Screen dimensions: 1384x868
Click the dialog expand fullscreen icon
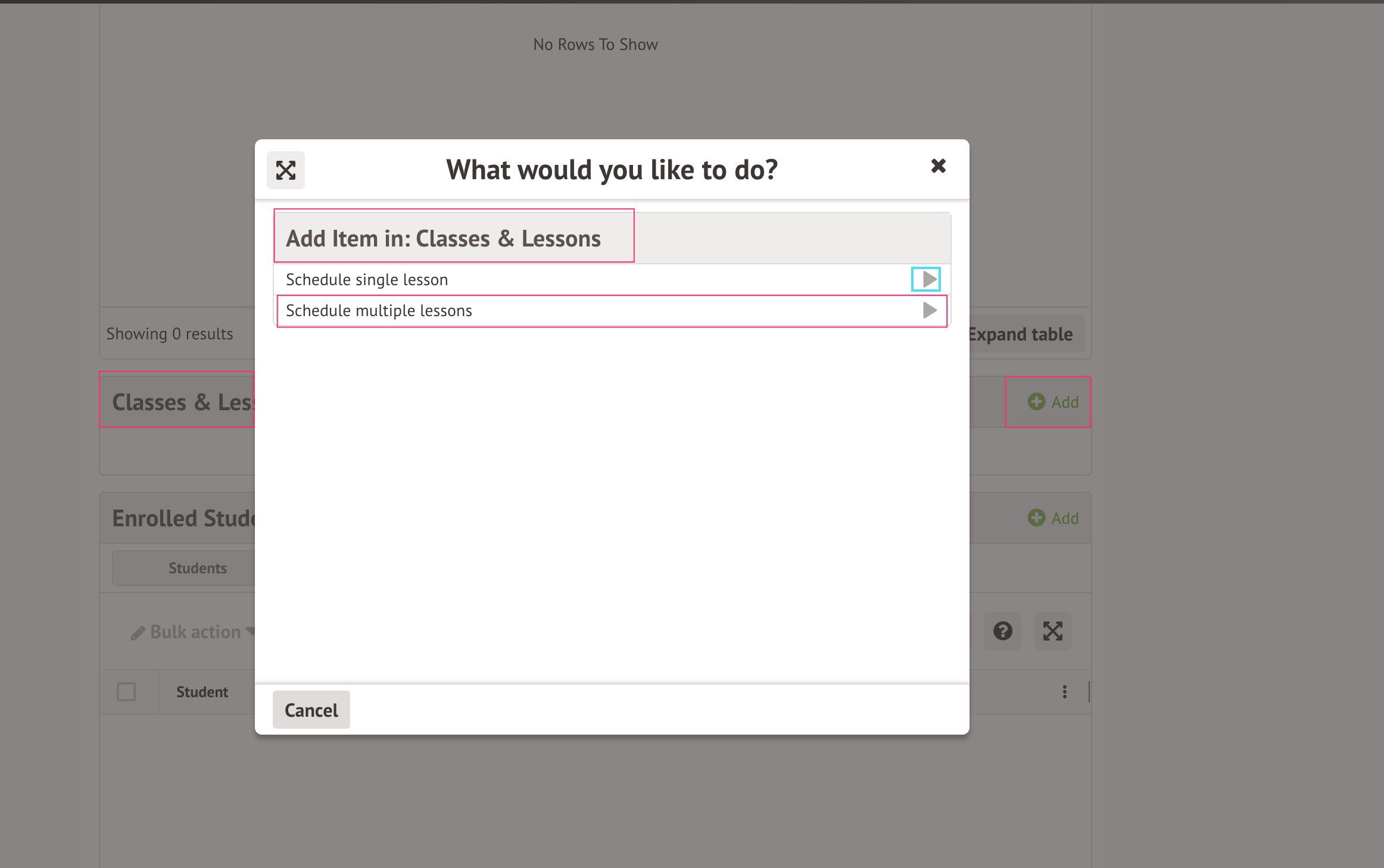(x=286, y=170)
